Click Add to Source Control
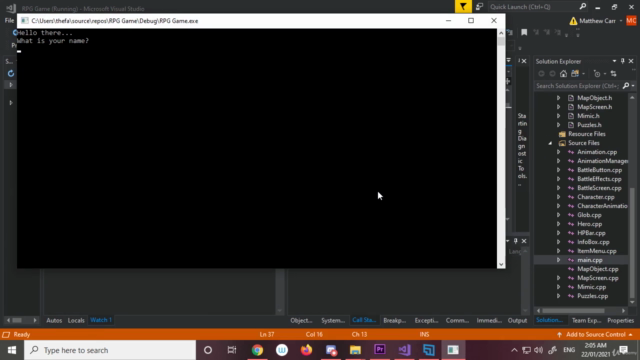This screenshot has height=360, width=640. click(596, 334)
